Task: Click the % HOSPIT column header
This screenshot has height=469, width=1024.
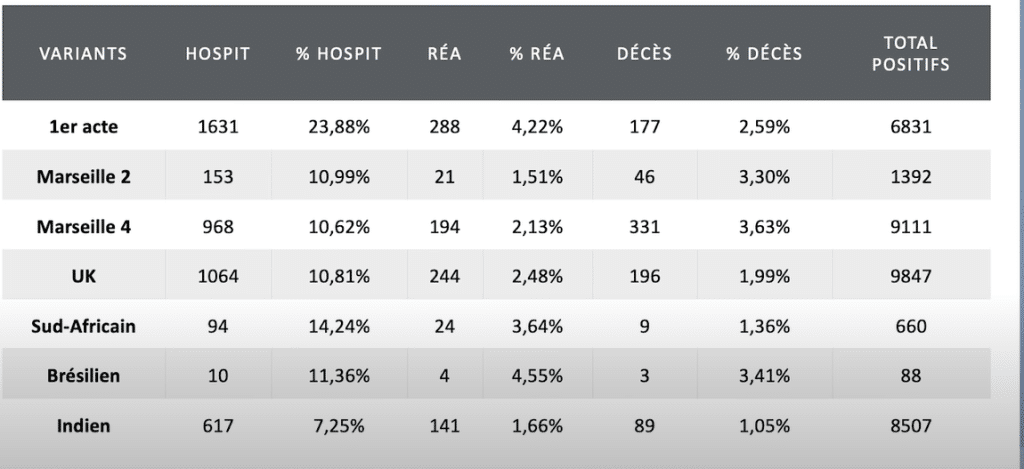Action: pyautogui.click(x=338, y=54)
